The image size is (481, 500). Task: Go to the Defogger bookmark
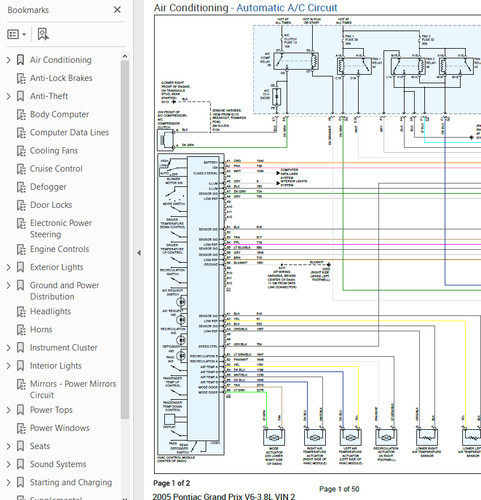tap(48, 187)
